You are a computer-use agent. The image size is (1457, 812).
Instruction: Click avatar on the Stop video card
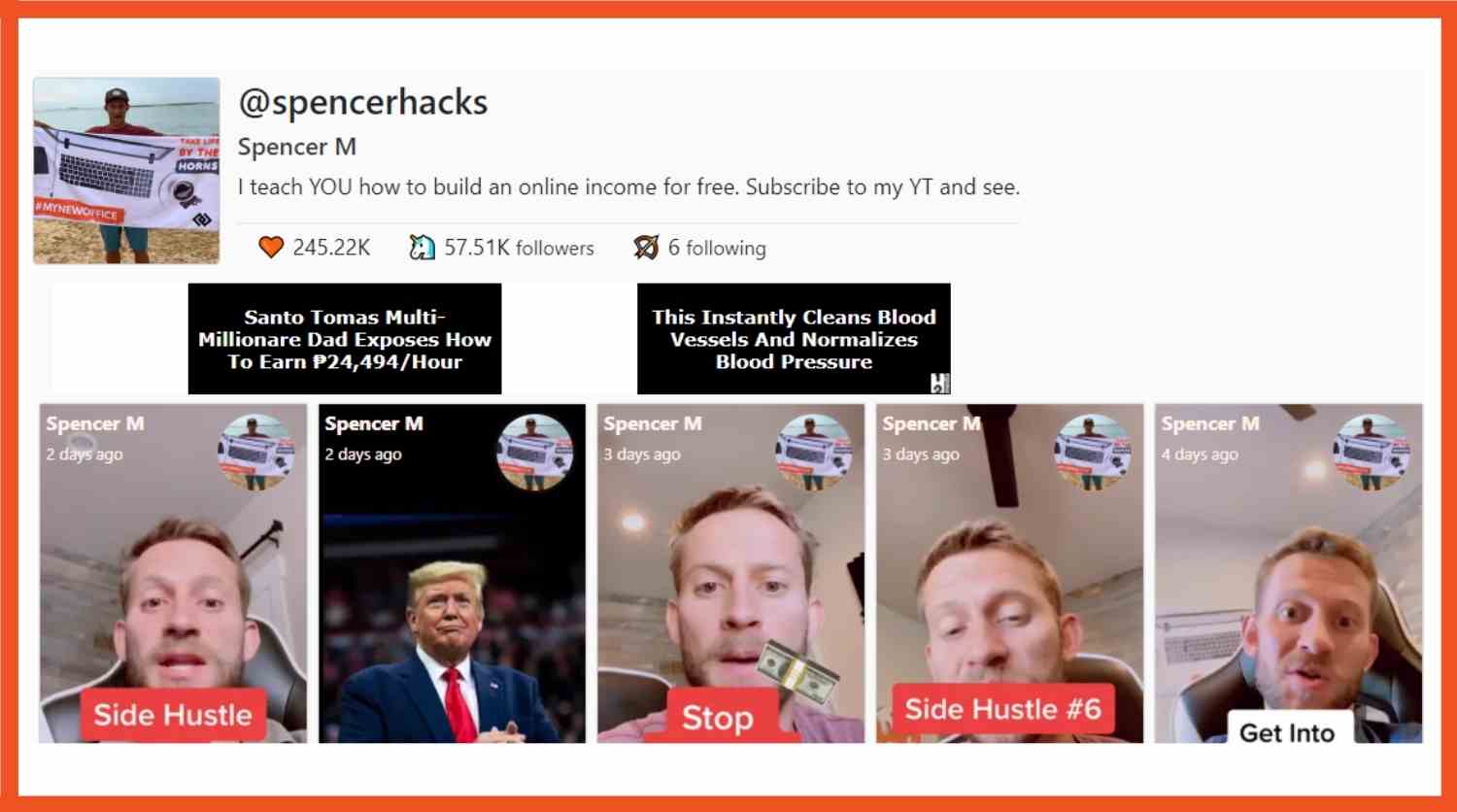coord(813,452)
